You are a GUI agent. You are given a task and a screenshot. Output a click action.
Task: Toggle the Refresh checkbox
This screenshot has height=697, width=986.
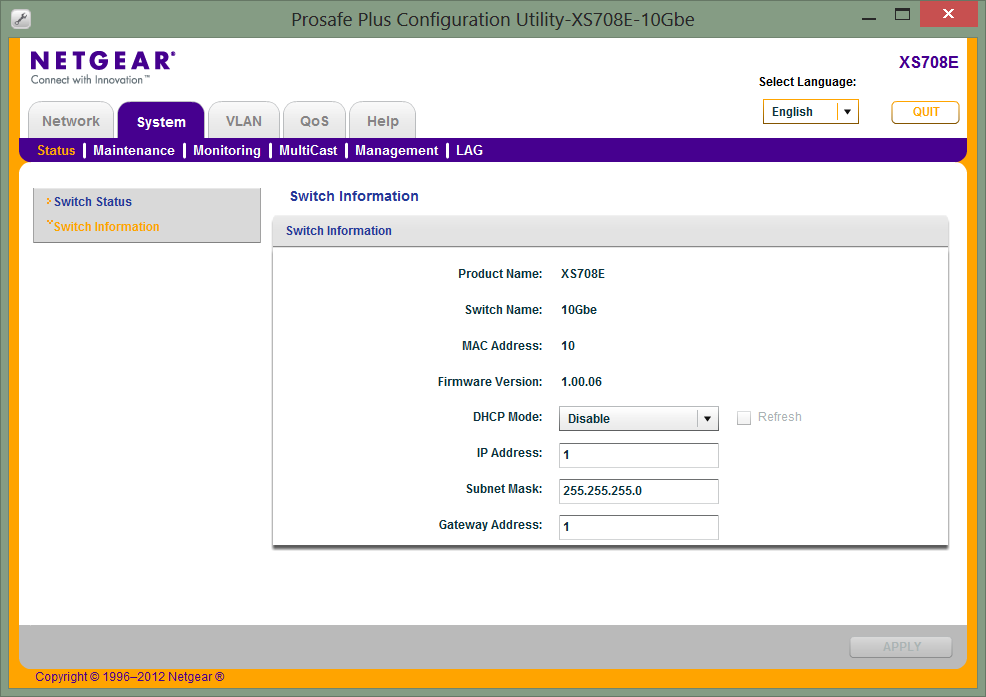coord(744,418)
